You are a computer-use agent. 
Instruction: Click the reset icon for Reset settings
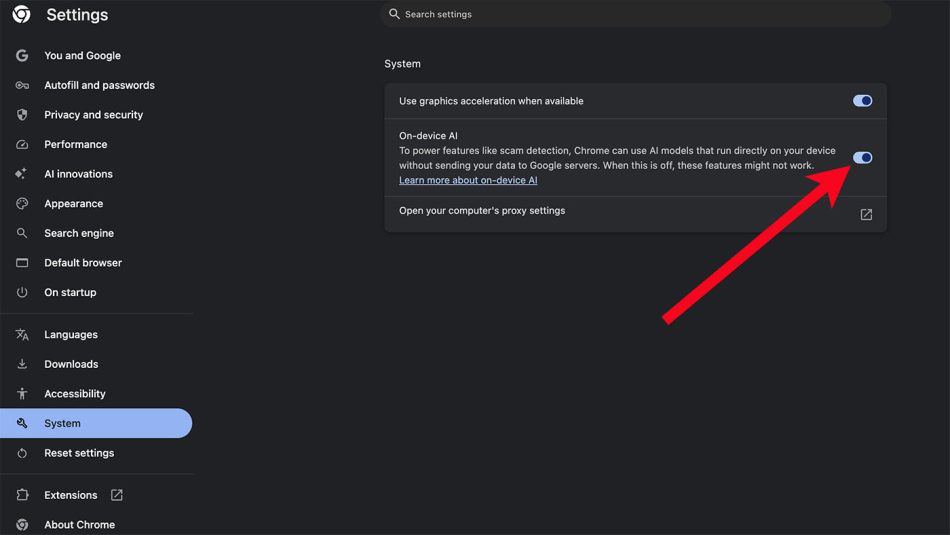22,453
